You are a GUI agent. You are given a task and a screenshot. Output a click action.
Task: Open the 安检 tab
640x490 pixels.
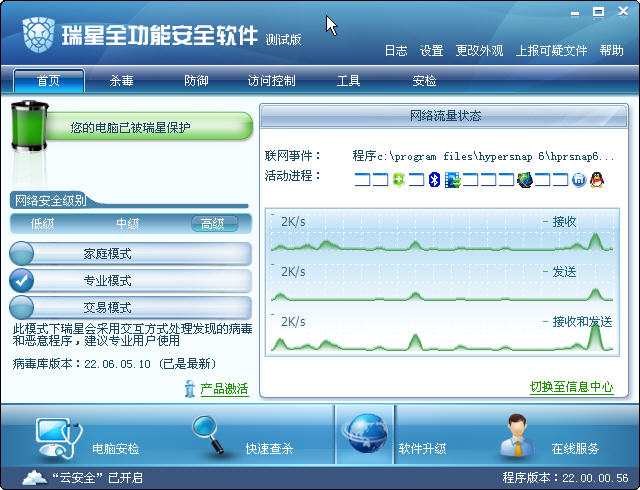424,80
